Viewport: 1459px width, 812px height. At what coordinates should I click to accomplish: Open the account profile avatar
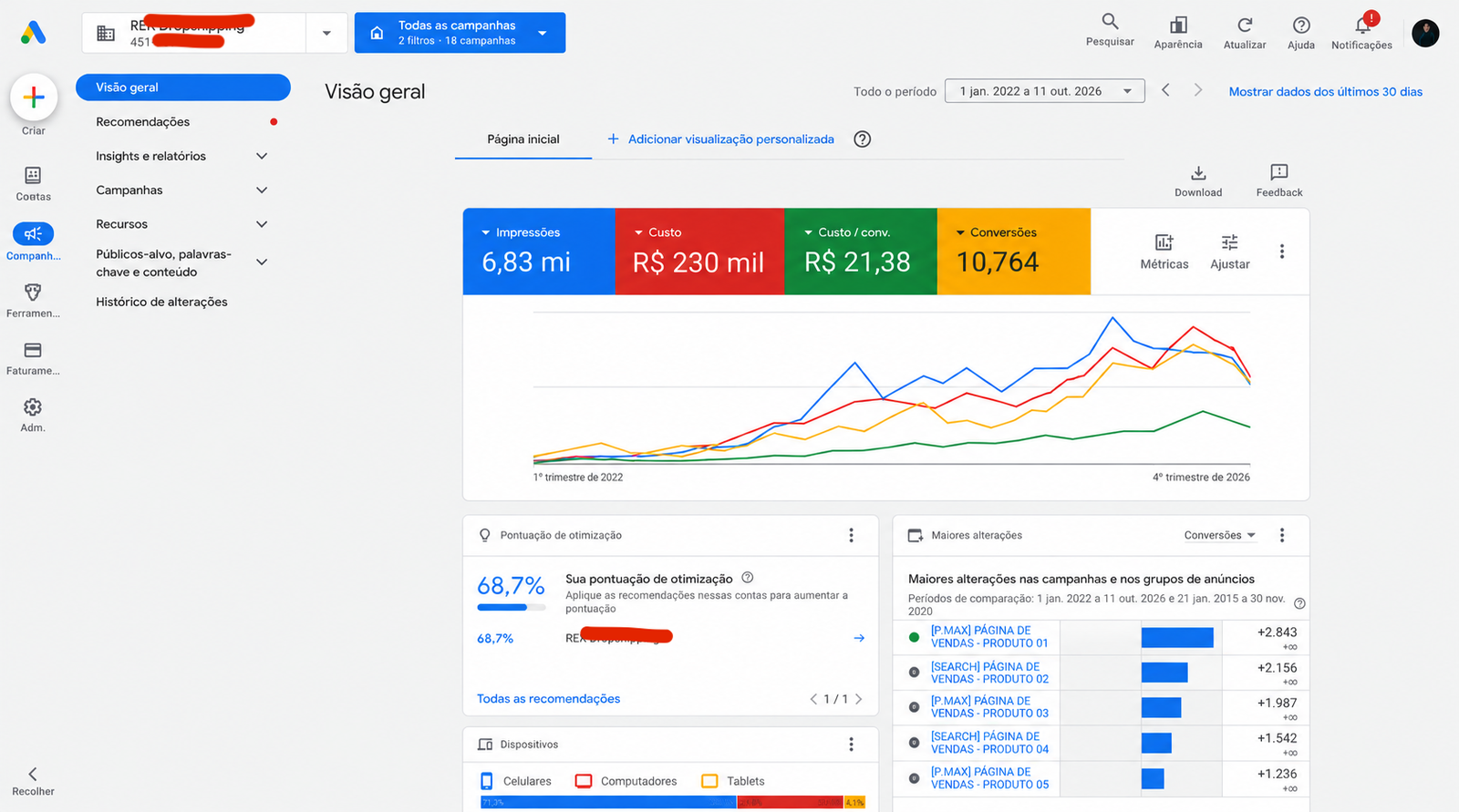(1425, 33)
